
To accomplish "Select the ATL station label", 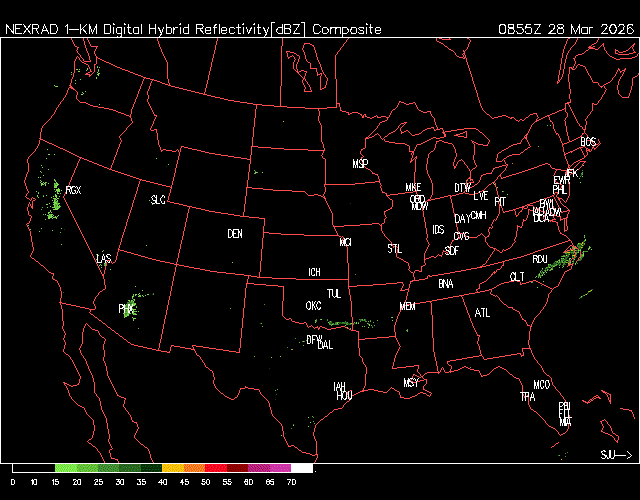I will pos(483,313).
